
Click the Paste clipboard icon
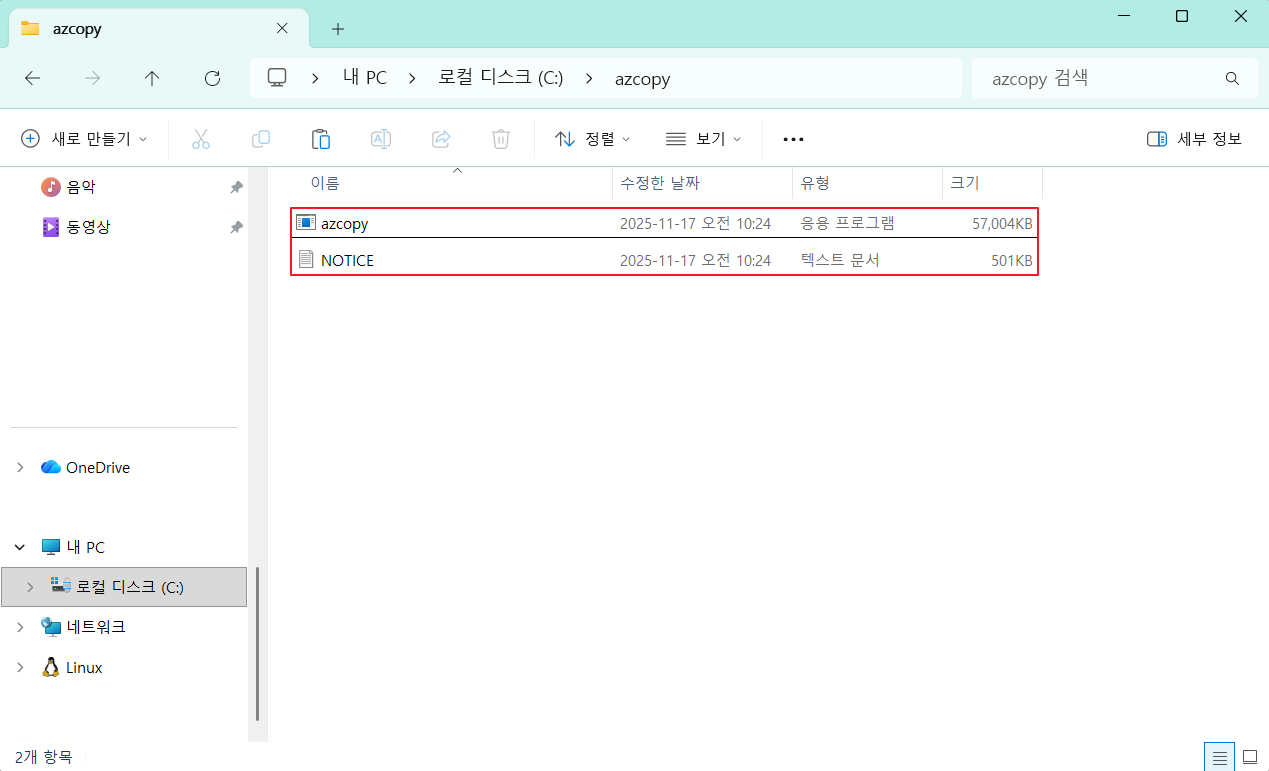321,139
